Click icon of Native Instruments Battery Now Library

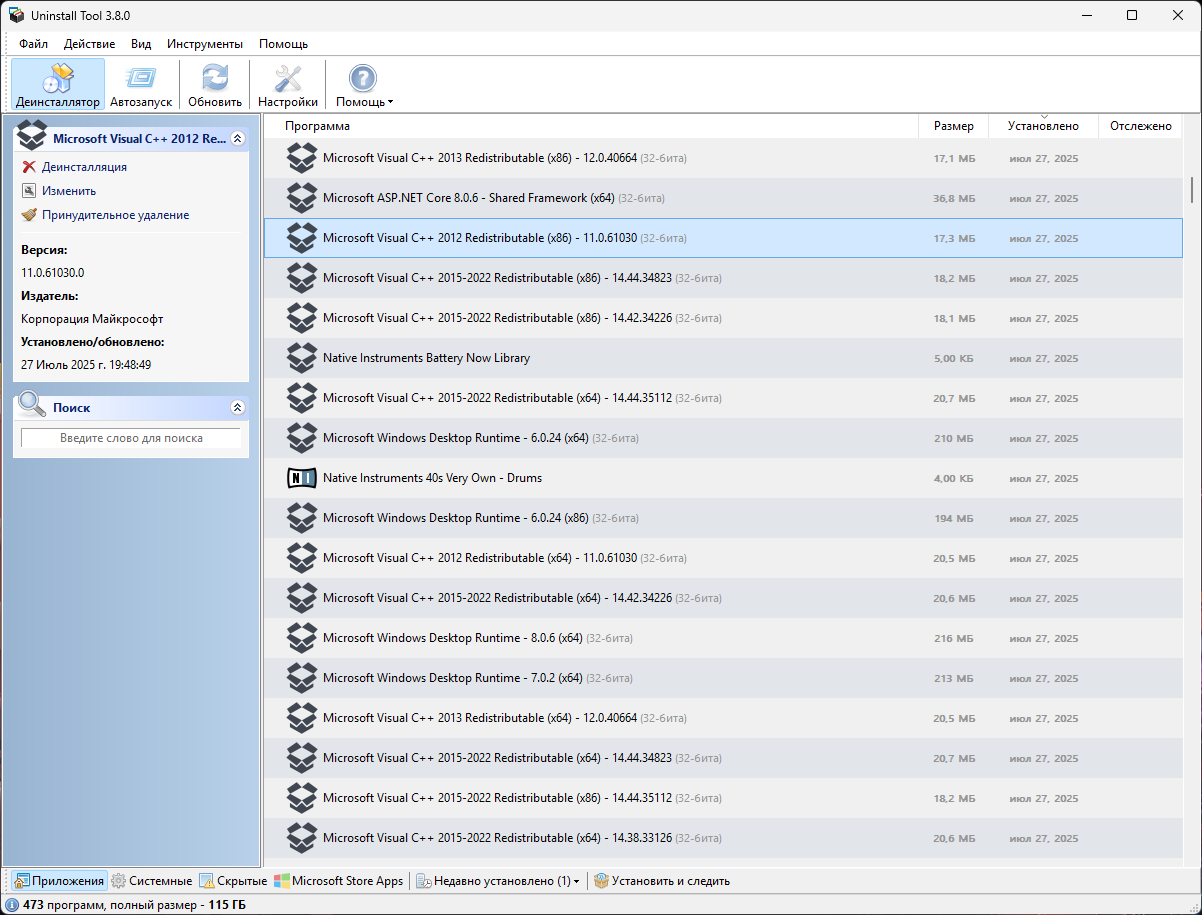point(301,358)
